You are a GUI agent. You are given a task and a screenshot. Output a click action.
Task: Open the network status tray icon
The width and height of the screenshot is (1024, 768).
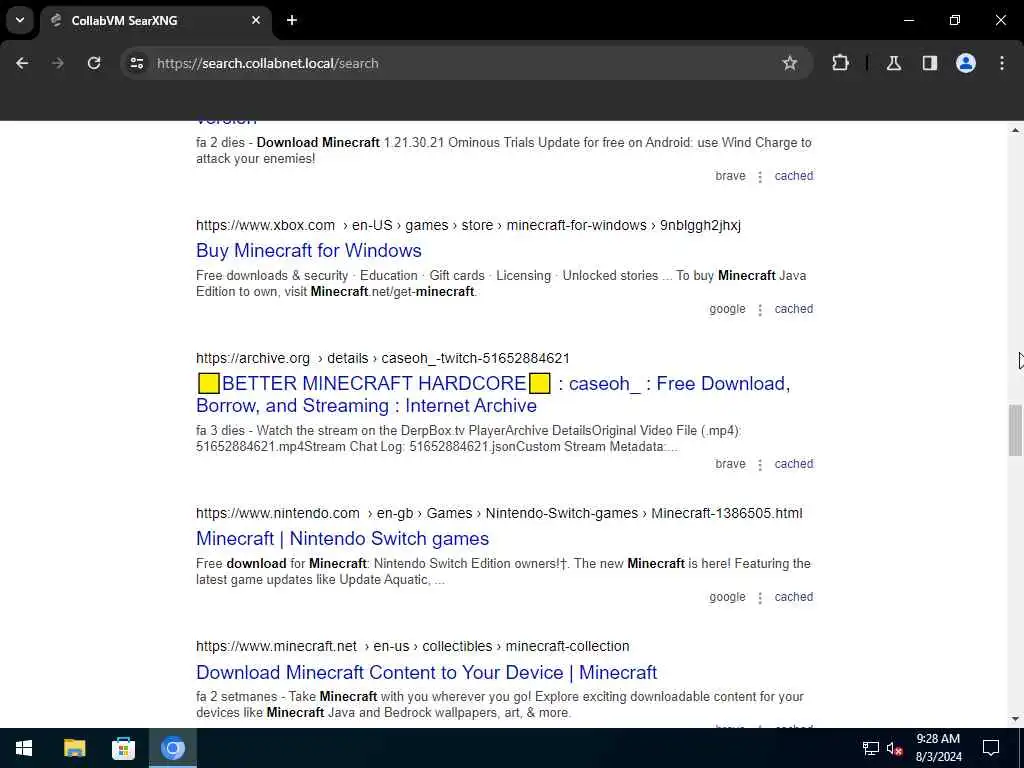click(871, 748)
